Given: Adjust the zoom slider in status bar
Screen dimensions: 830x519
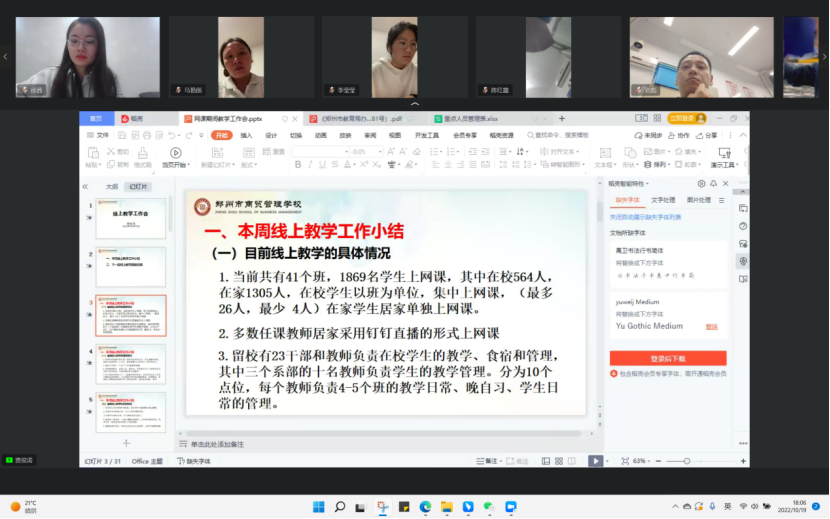Looking at the screenshot, I should pyautogui.click(x=686, y=461).
